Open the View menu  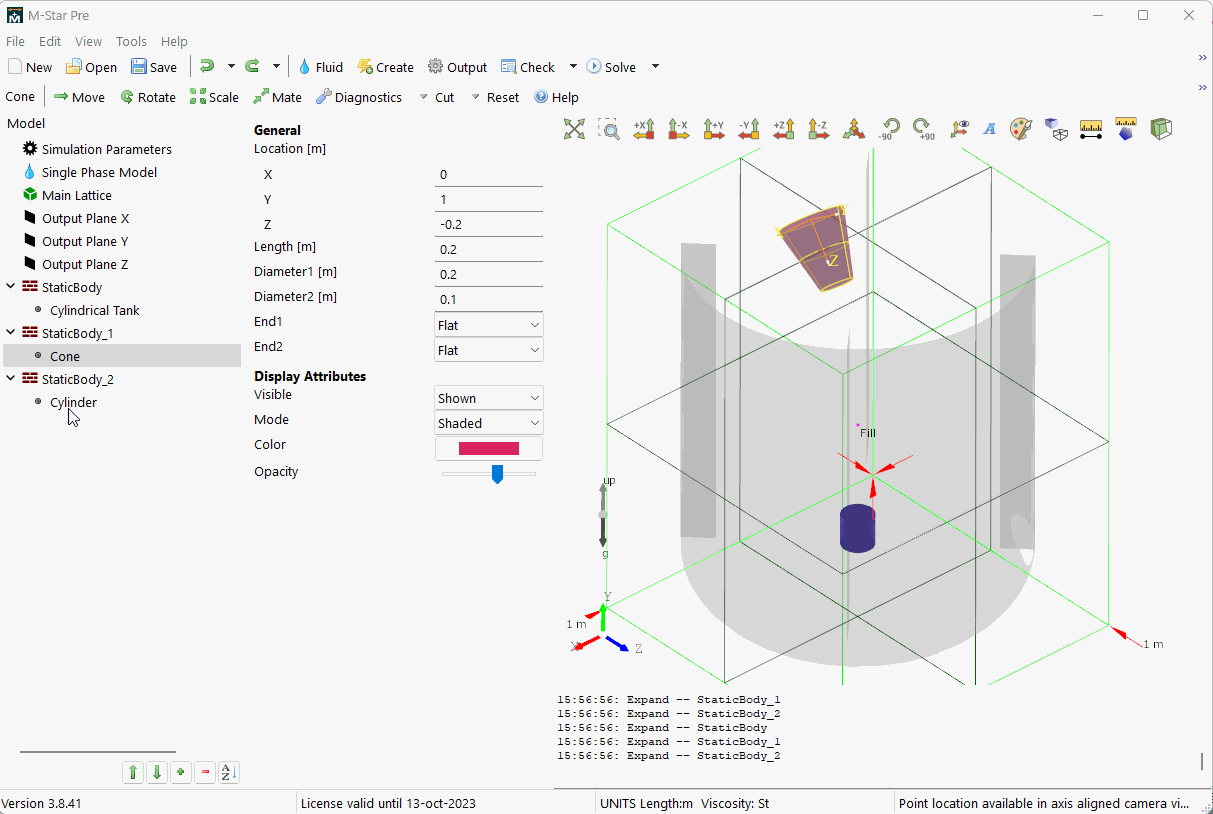click(89, 41)
